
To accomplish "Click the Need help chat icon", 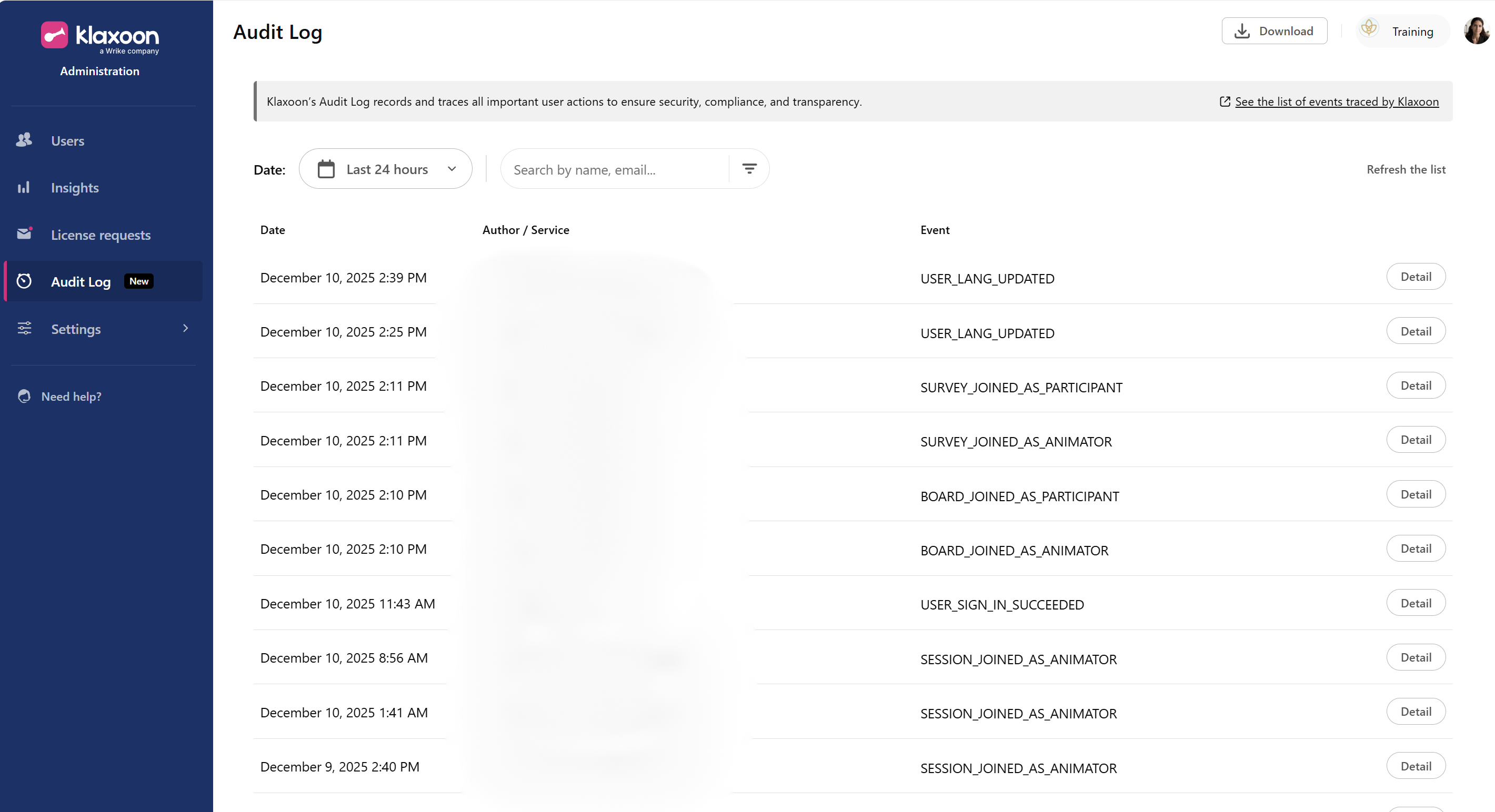I will pyautogui.click(x=24, y=396).
